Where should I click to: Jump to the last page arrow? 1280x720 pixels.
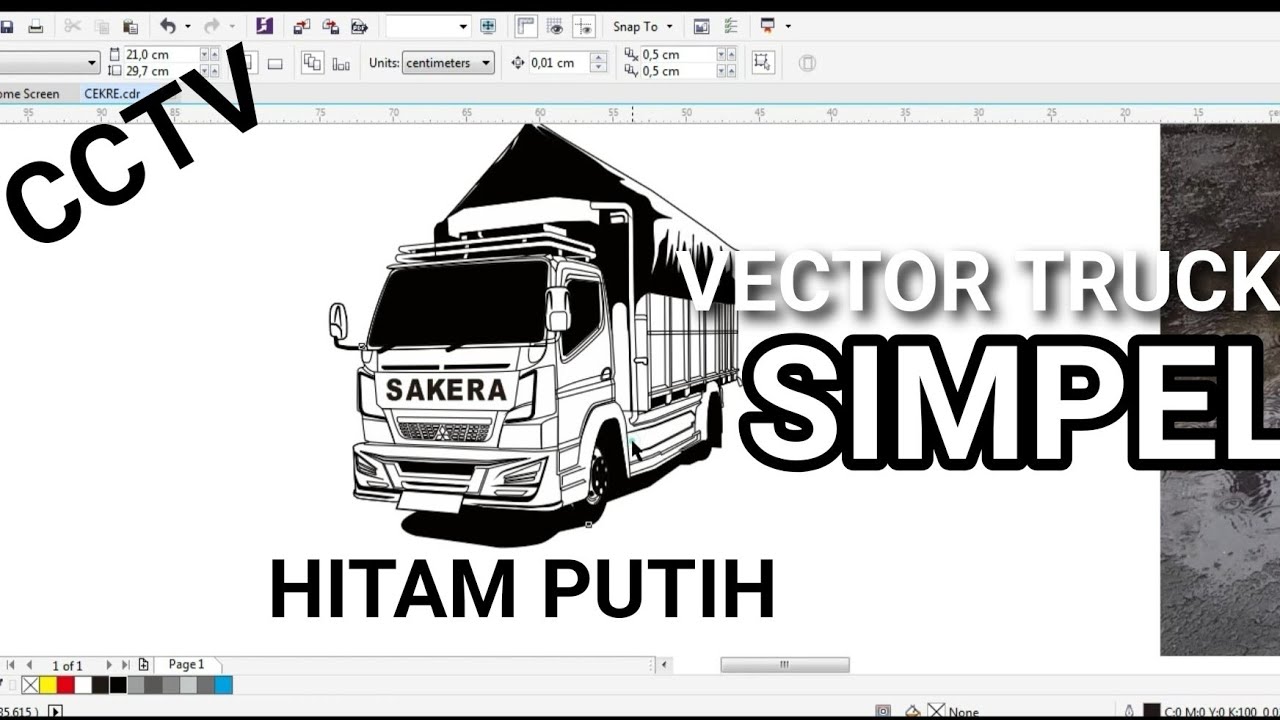[x=125, y=665]
